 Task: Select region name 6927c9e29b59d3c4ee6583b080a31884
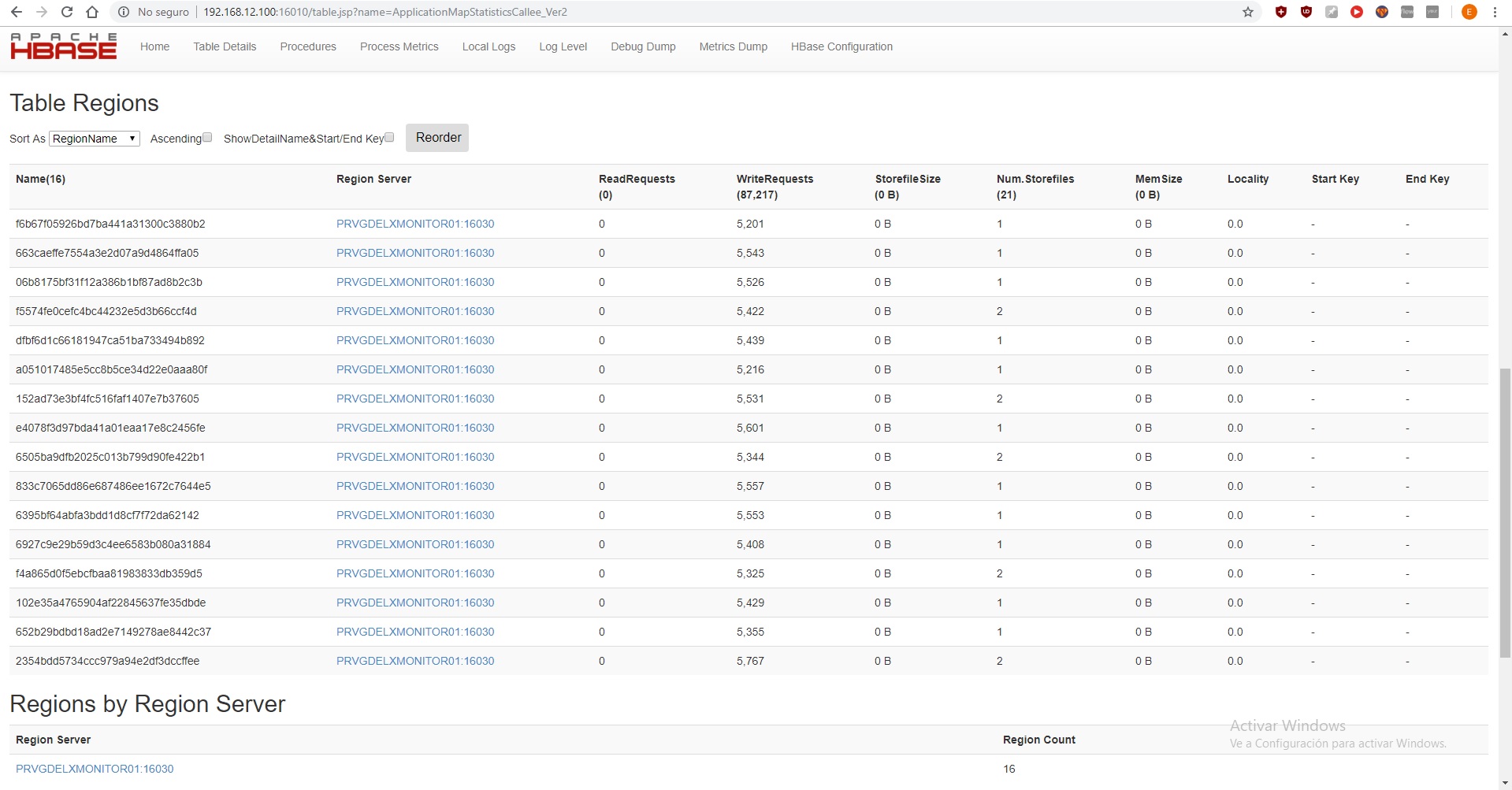pyautogui.click(x=113, y=544)
